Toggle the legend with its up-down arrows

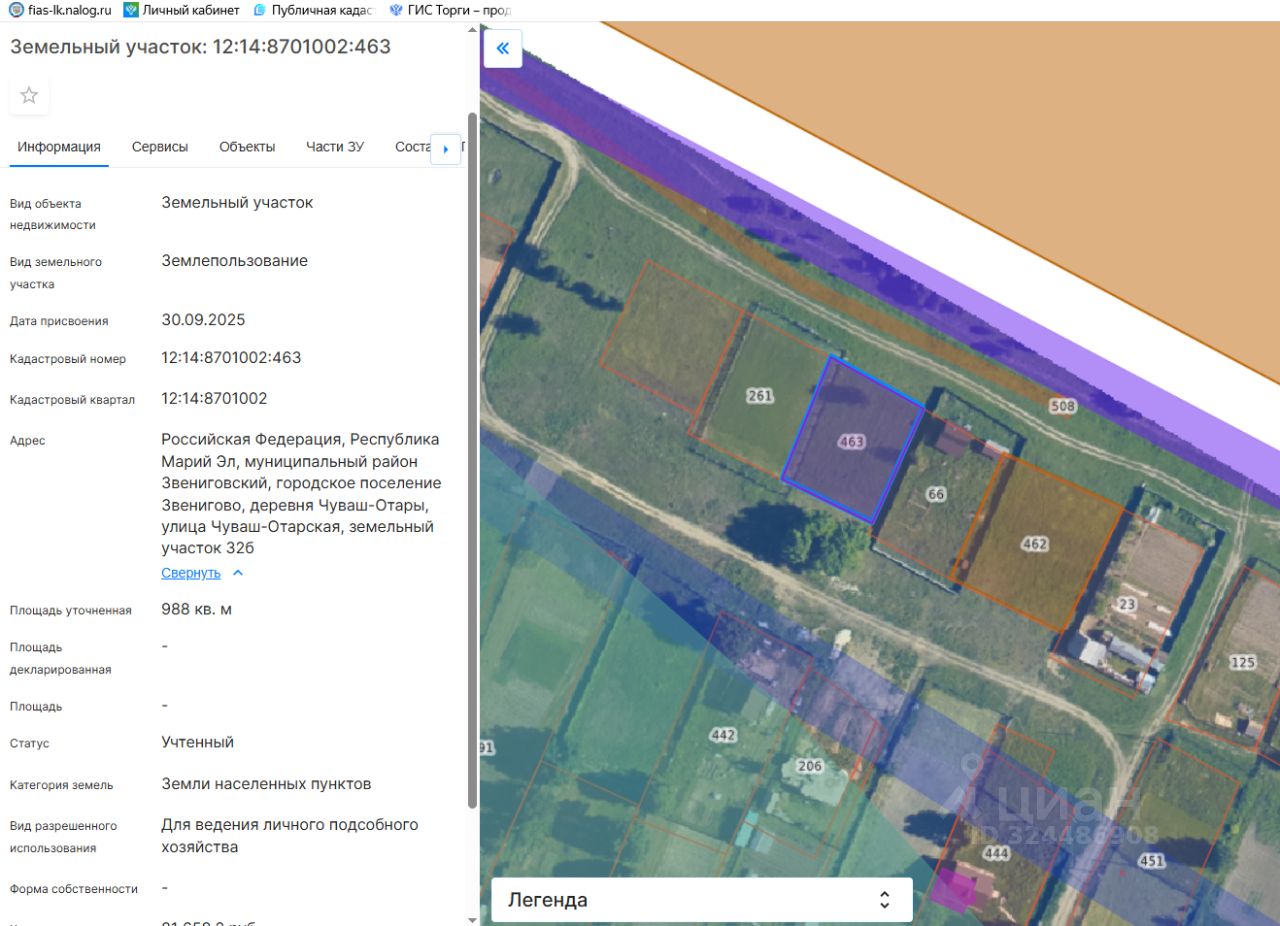[884, 900]
